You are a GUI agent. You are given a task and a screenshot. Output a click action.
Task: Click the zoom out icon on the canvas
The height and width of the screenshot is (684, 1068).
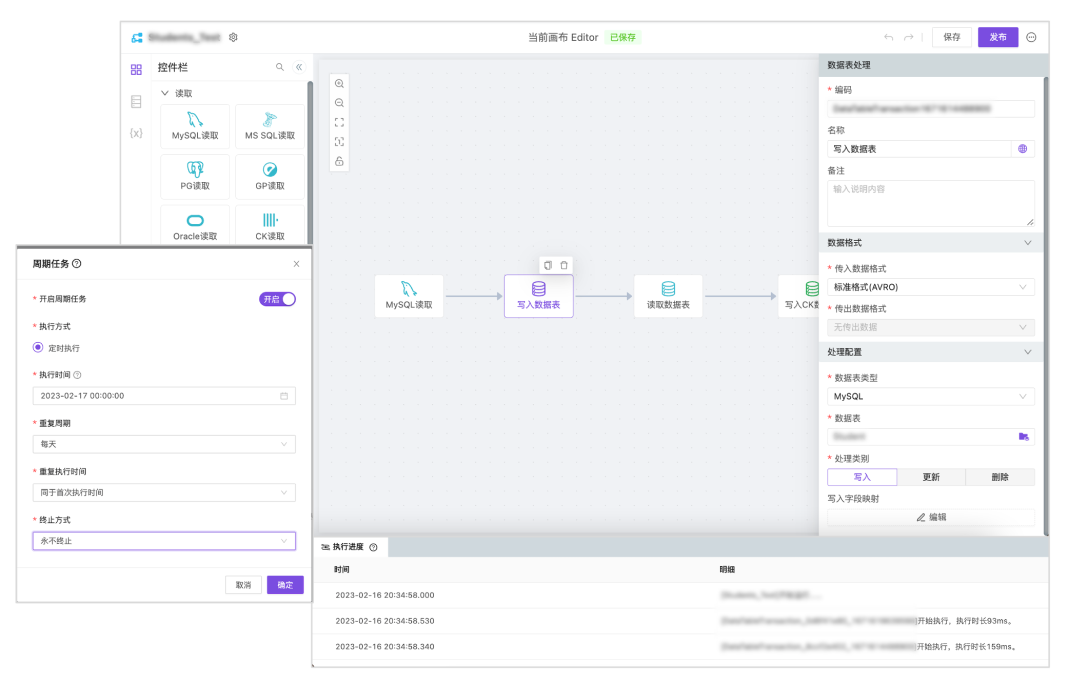coord(339,103)
